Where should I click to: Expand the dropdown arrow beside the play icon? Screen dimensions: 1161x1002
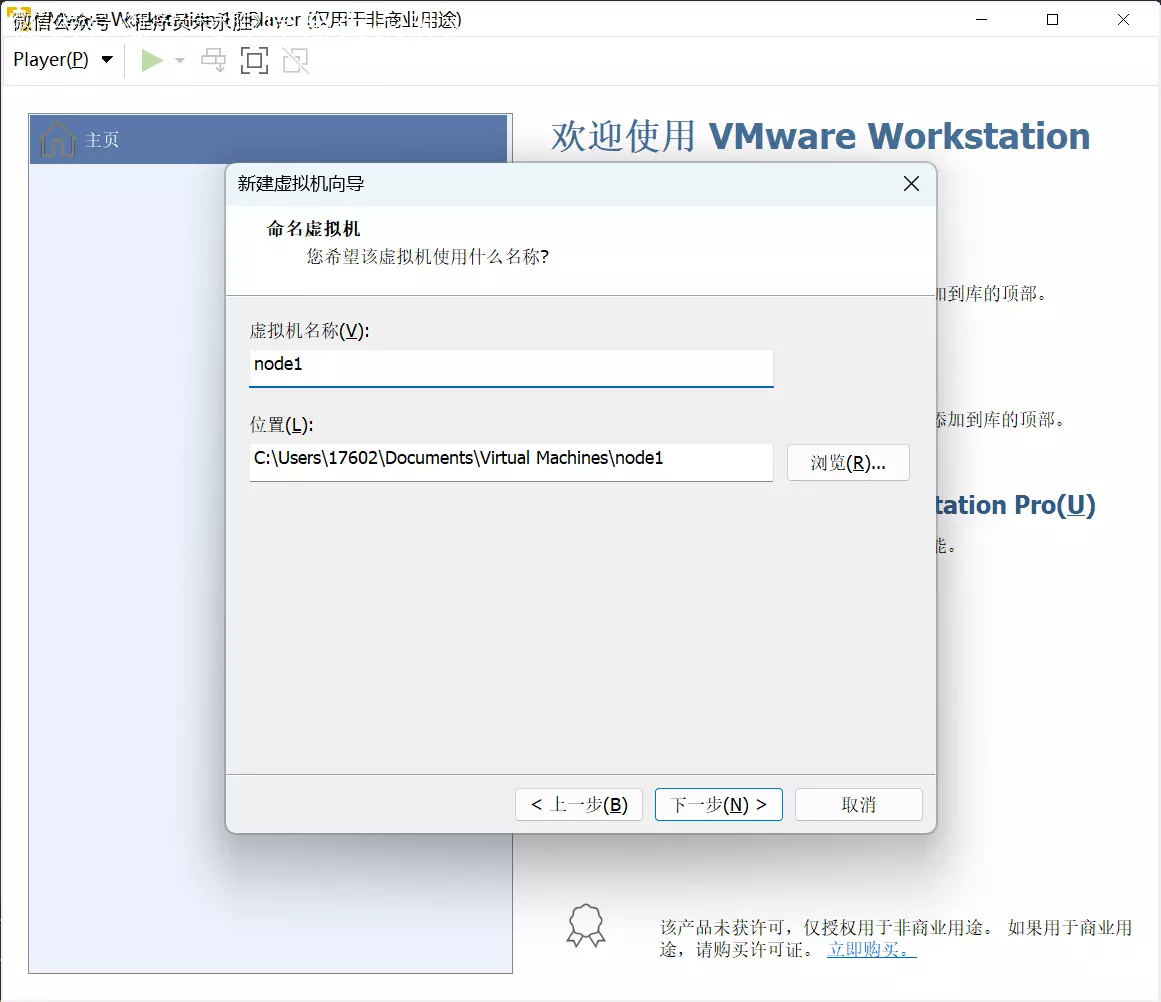(x=180, y=61)
